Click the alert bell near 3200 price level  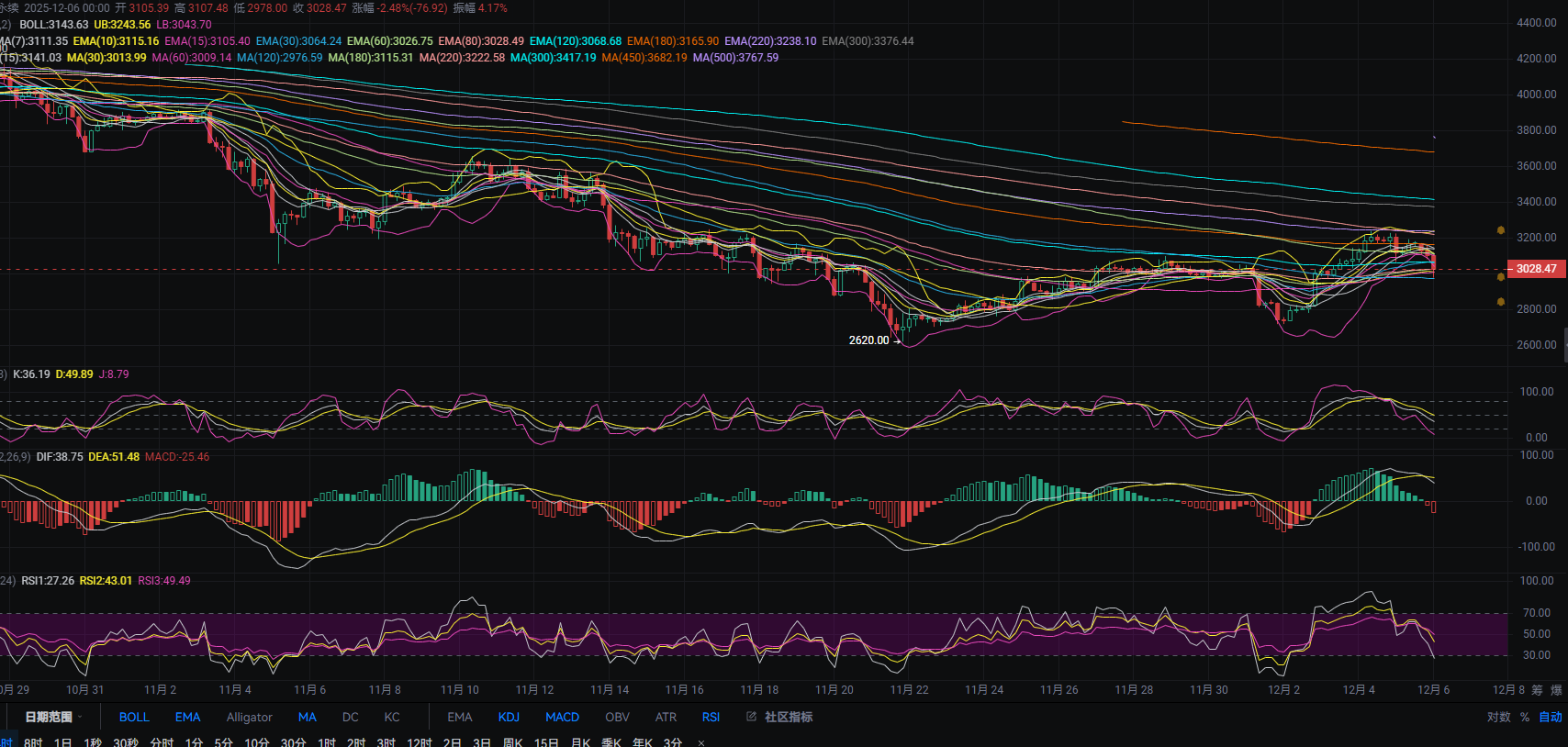pyautogui.click(x=1501, y=230)
